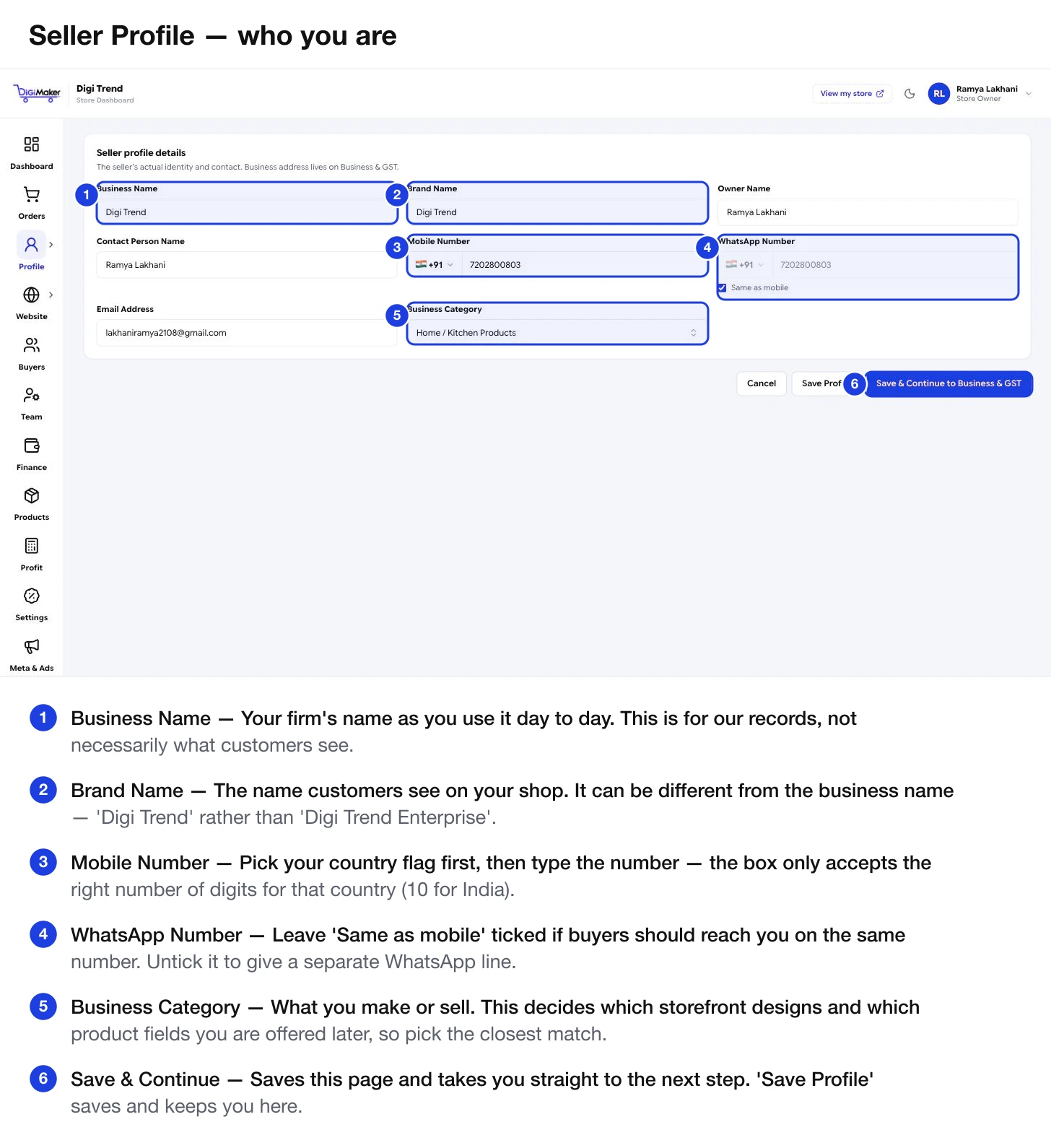
Task: Click the Cancel button
Action: tap(762, 383)
